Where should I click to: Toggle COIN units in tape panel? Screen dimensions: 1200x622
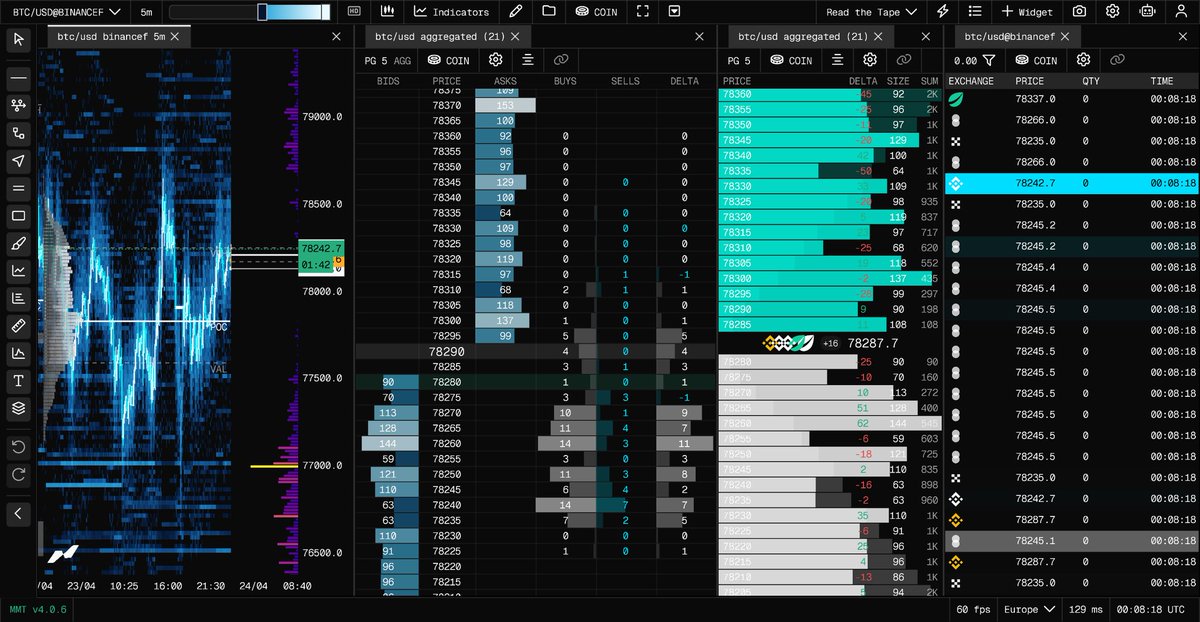click(x=1036, y=60)
